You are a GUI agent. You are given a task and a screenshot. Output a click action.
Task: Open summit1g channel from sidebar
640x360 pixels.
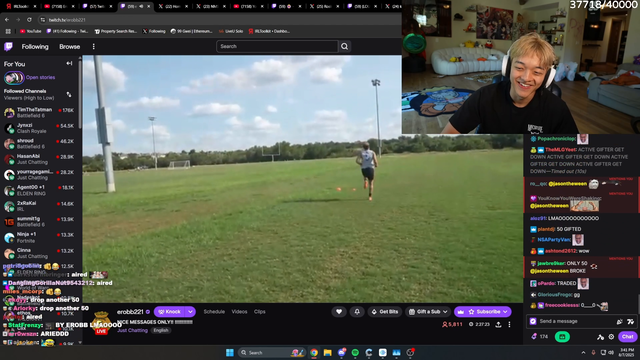[x=39, y=221]
